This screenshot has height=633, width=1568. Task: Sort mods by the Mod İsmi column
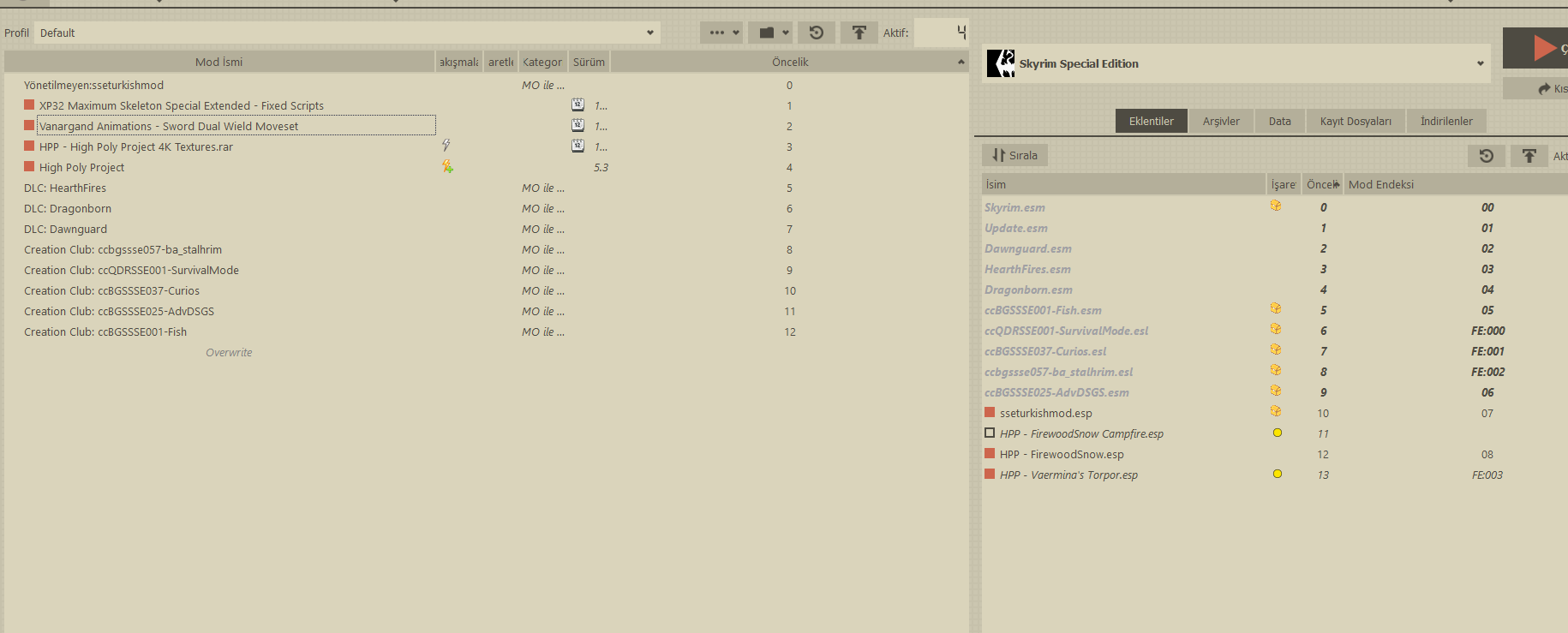219,62
